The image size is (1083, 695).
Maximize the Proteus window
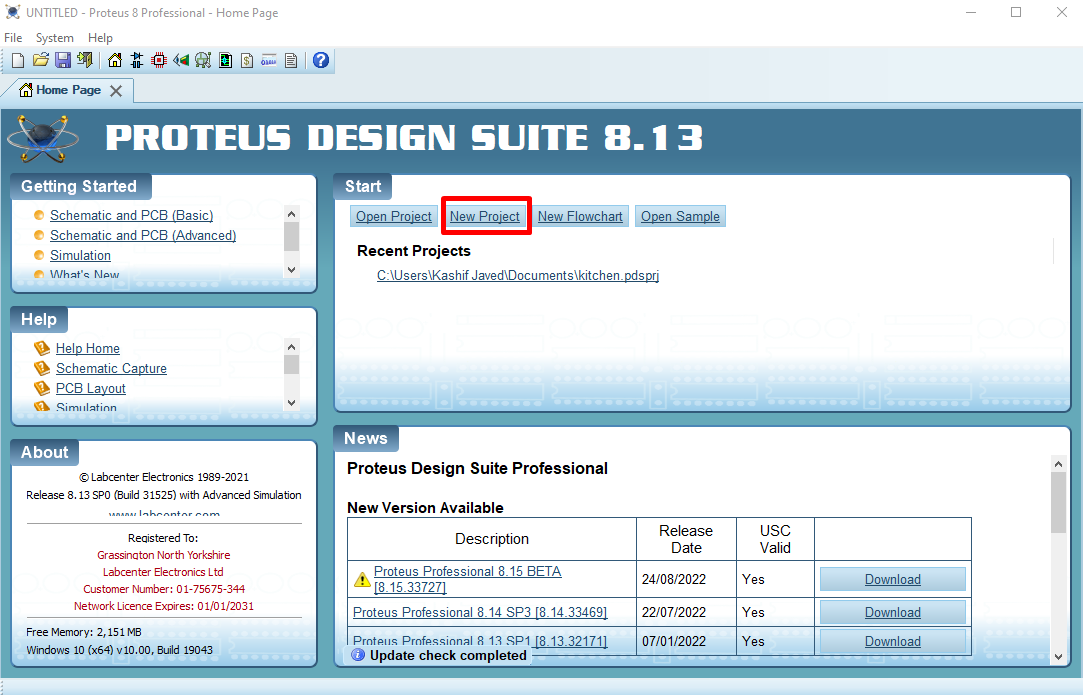click(x=1016, y=12)
